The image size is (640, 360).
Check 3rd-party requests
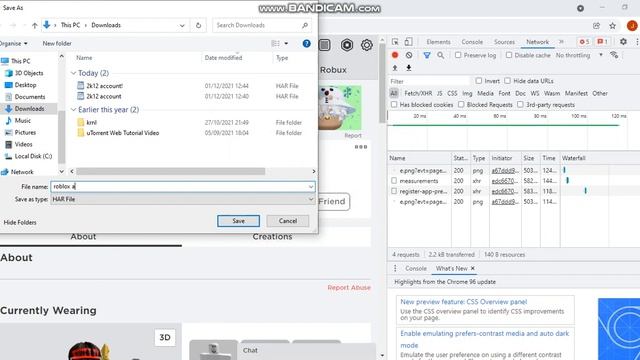520,104
